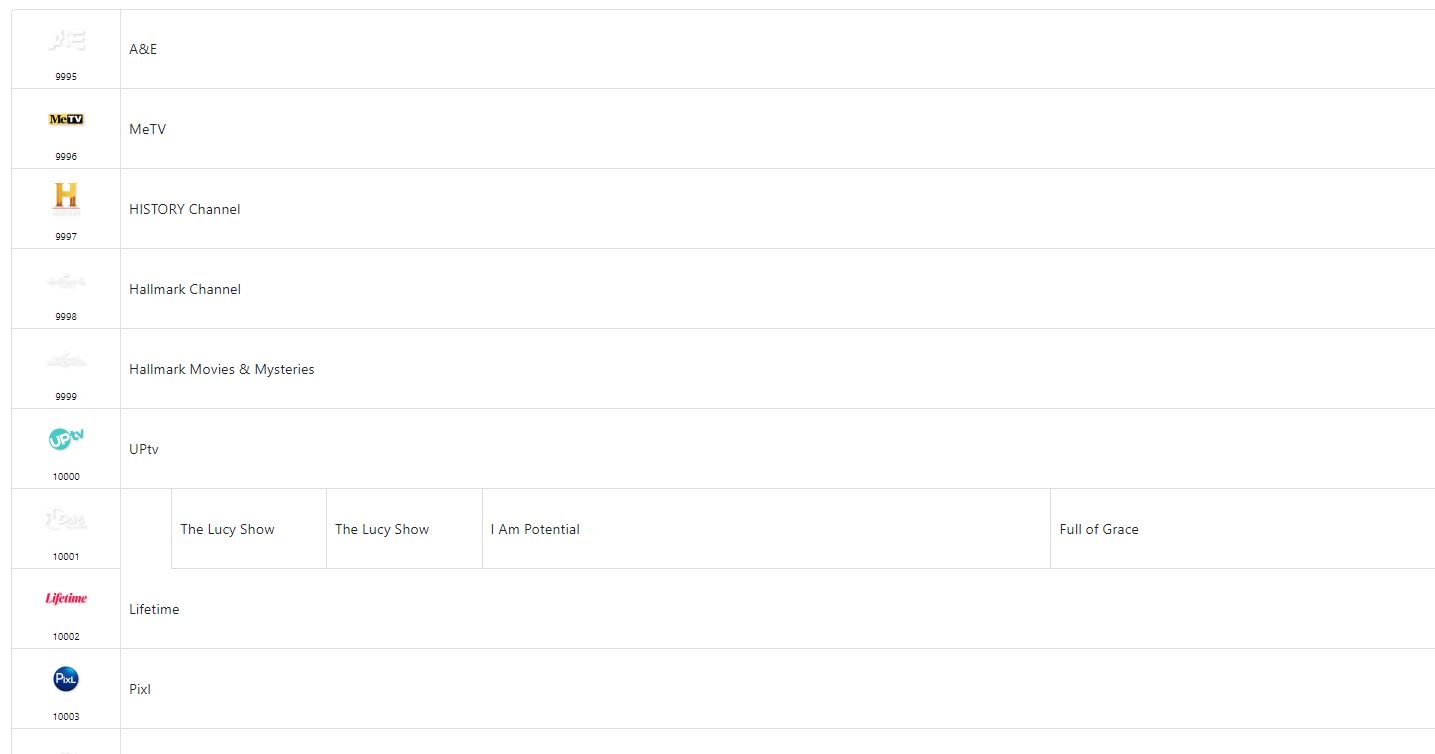
Task: Open the red Lifetime channel logo
Action: [66, 599]
